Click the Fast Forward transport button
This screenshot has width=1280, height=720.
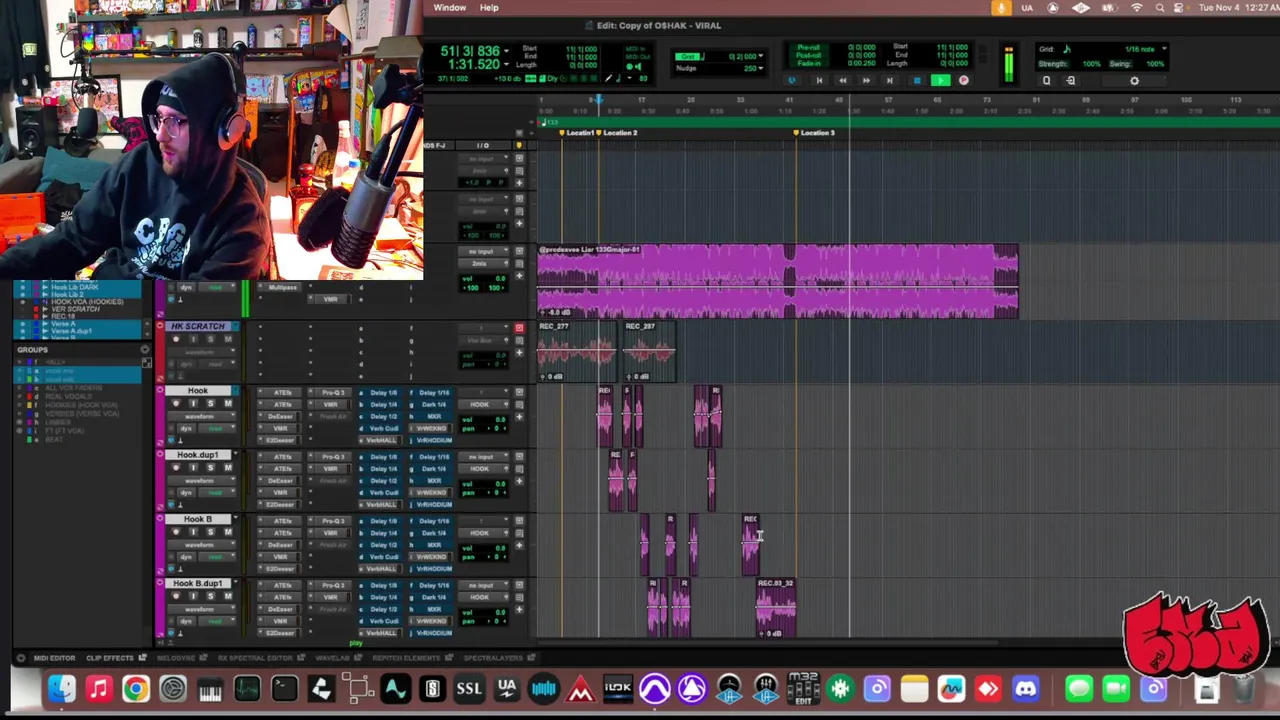pos(866,81)
